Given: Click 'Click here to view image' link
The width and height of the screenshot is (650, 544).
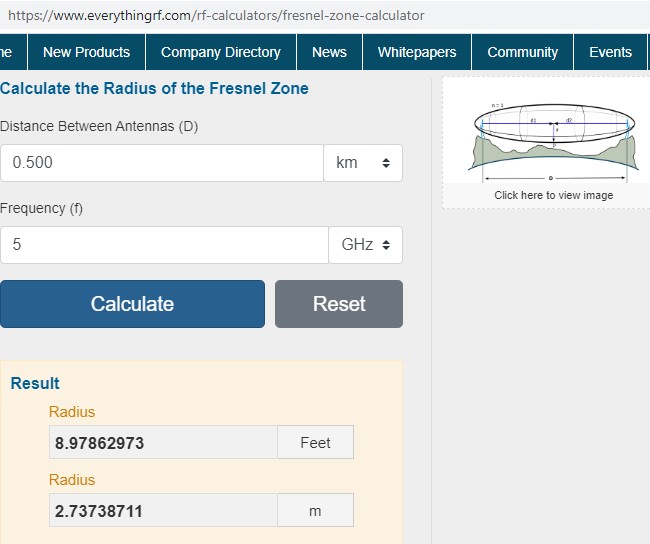Looking at the screenshot, I should click(x=553, y=195).
